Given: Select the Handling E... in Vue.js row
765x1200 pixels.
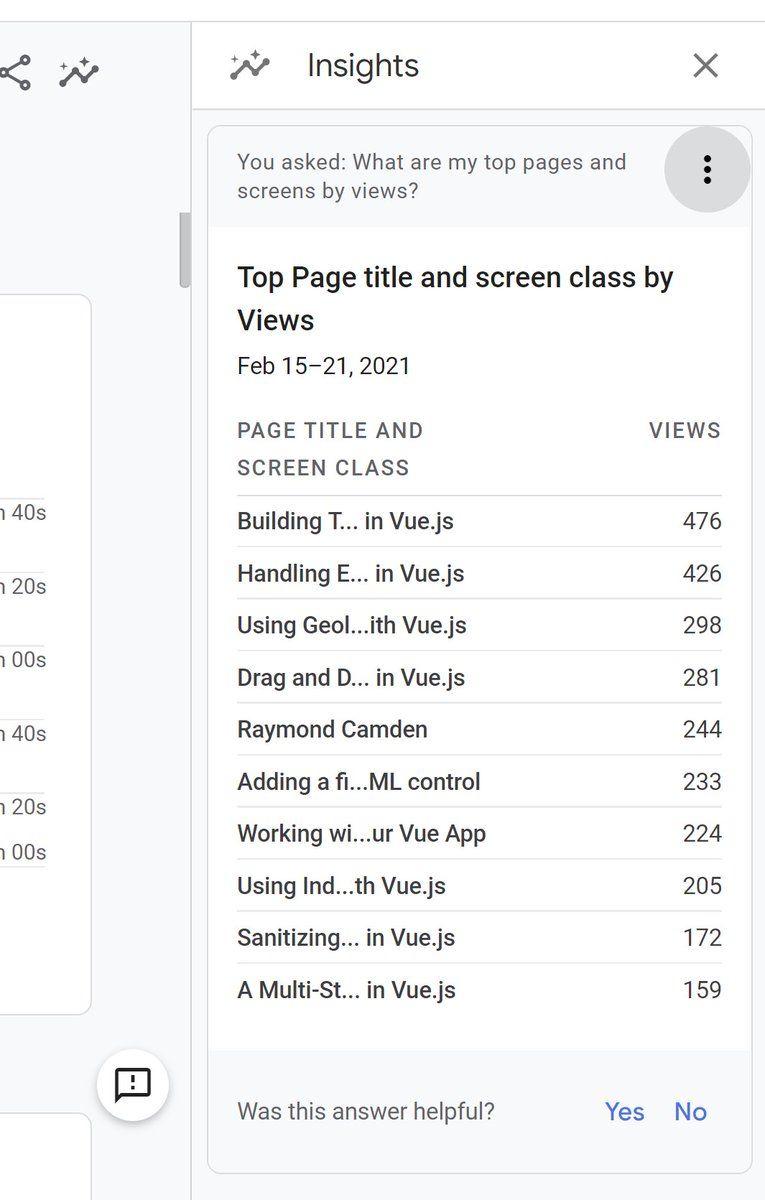Looking at the screenshot, I should point(479,573).
